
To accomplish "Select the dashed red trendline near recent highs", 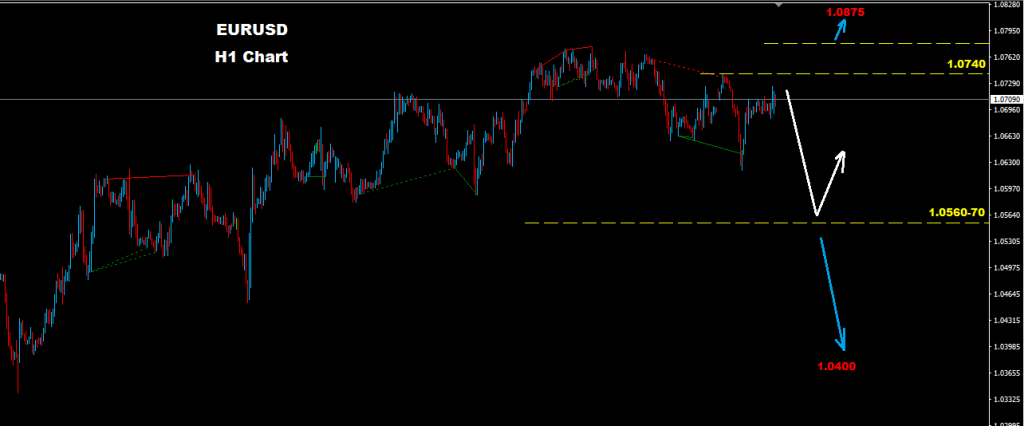I will (x=683, y=67).
